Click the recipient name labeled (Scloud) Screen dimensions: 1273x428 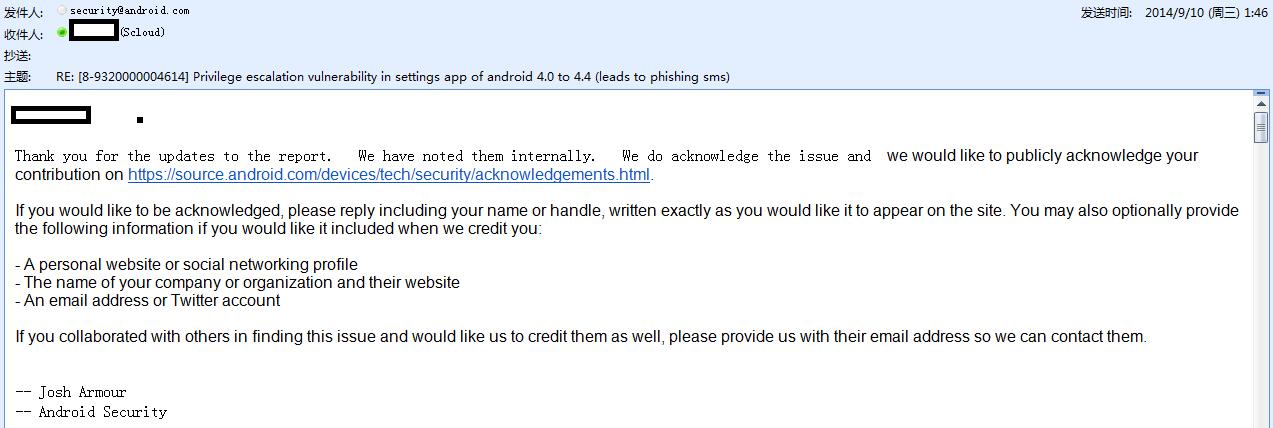click(x=142, y=33)
